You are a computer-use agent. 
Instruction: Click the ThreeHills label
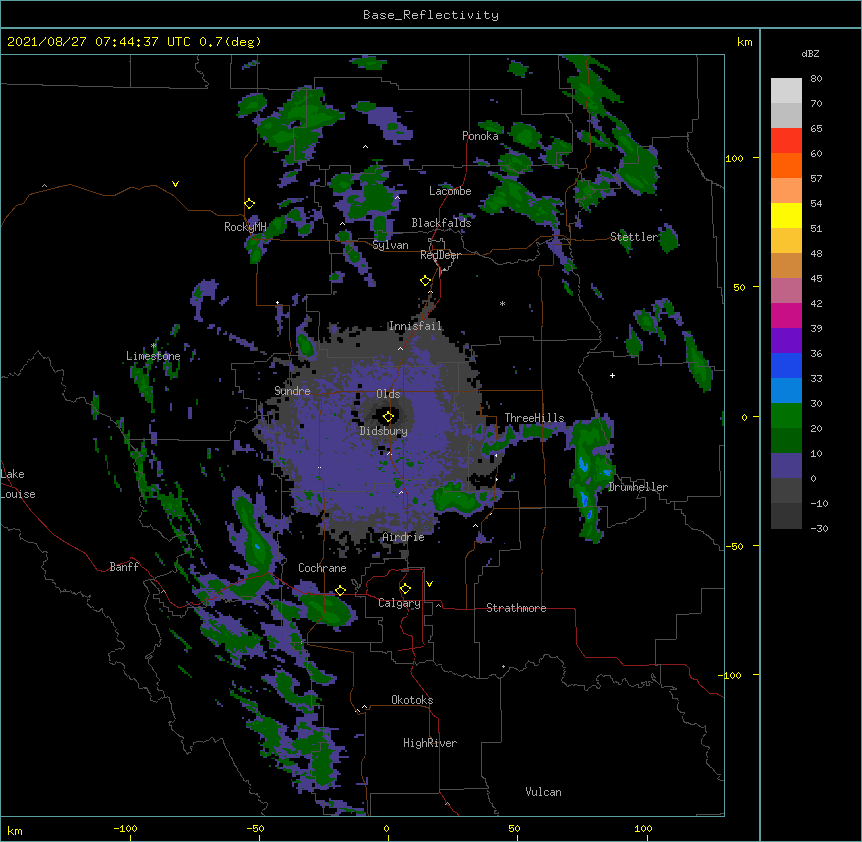click(x=534, y=418)
